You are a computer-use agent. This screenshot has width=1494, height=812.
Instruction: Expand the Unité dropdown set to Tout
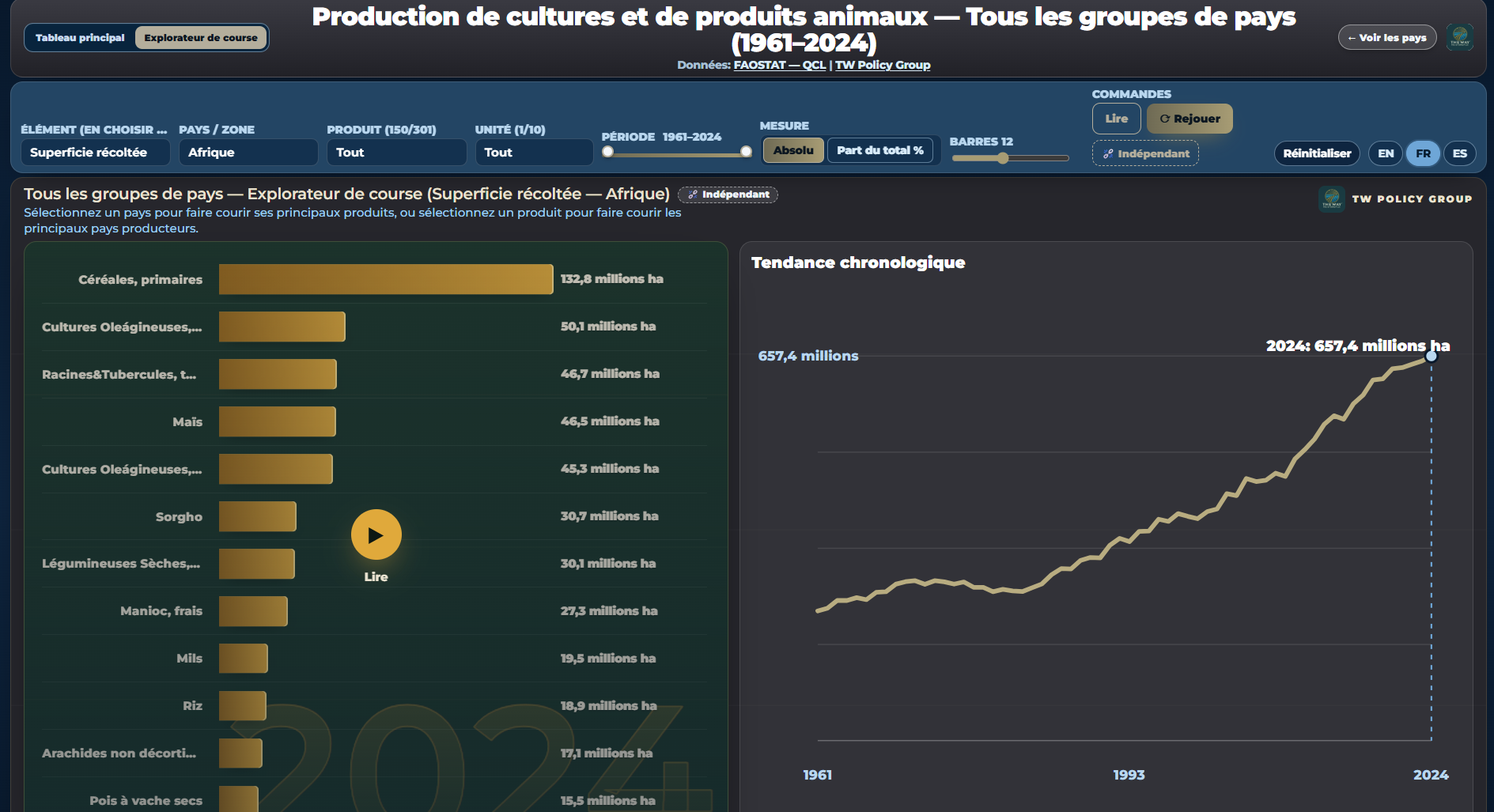coord(534,152)
